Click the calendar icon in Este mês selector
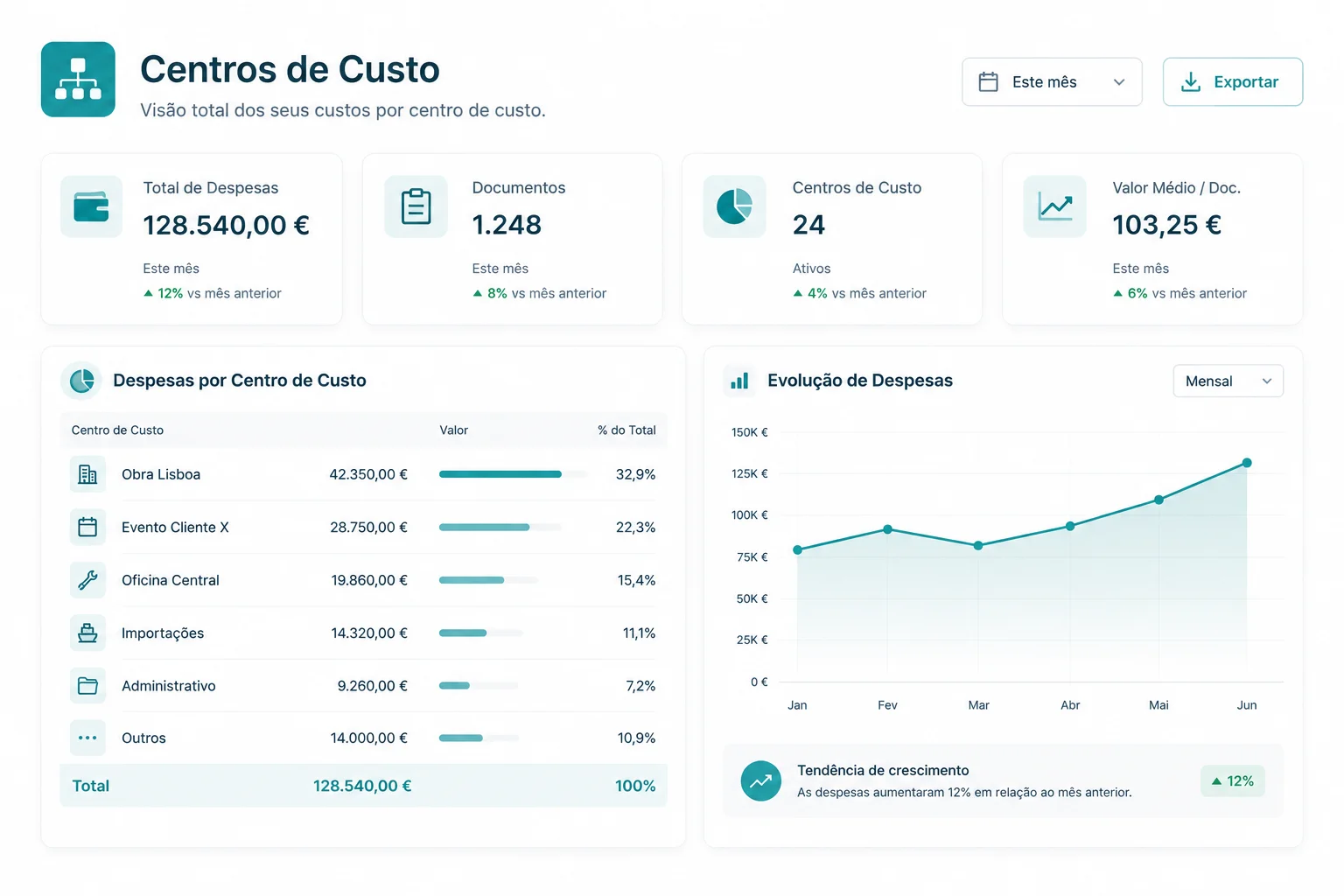 pos(988,82)
